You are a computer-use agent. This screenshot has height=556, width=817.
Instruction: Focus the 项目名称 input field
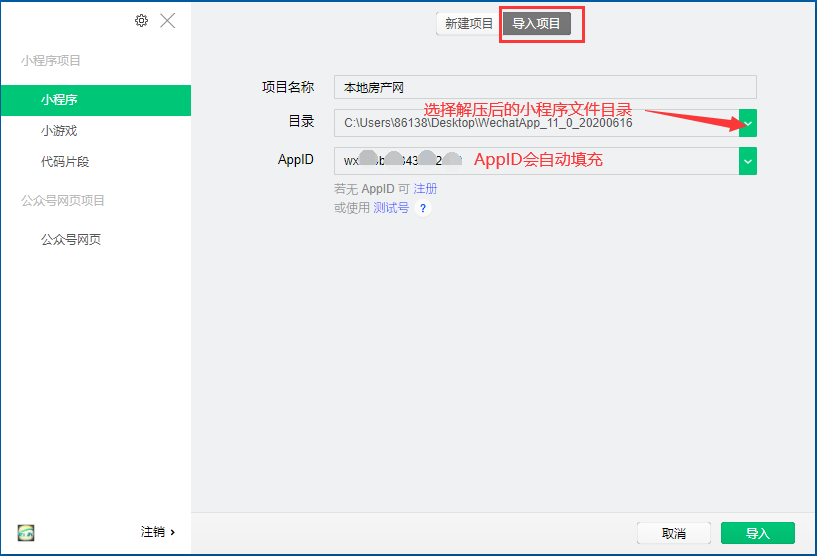click(x=545, y=87)
